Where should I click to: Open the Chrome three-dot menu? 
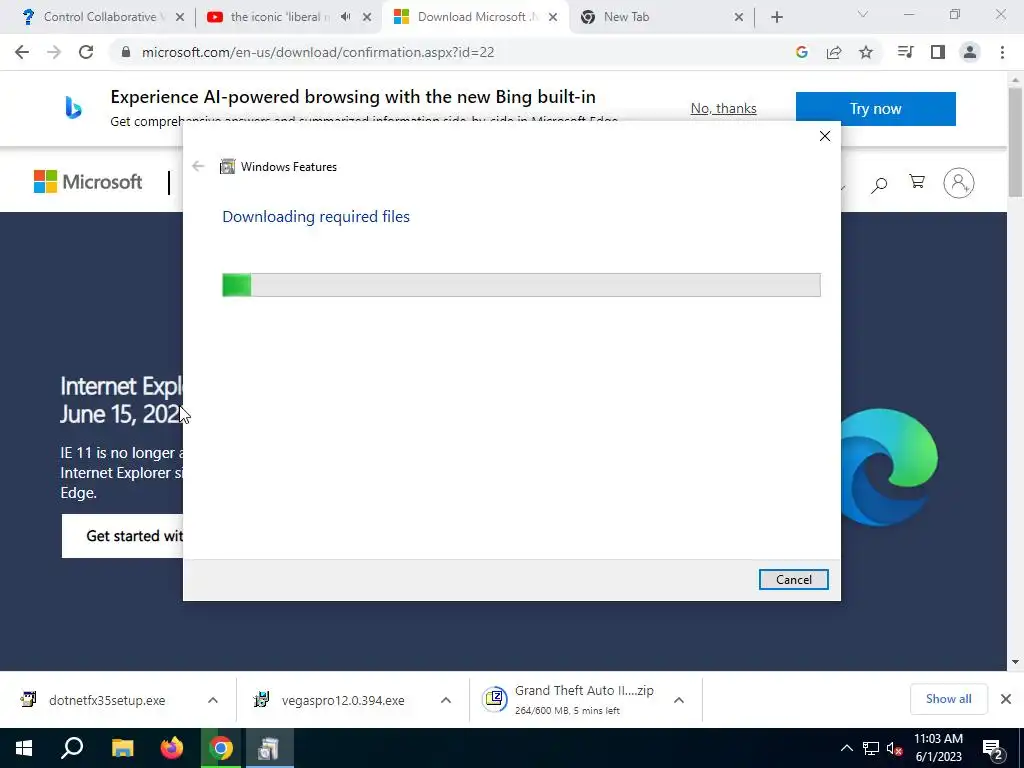tap(1002, 52)
